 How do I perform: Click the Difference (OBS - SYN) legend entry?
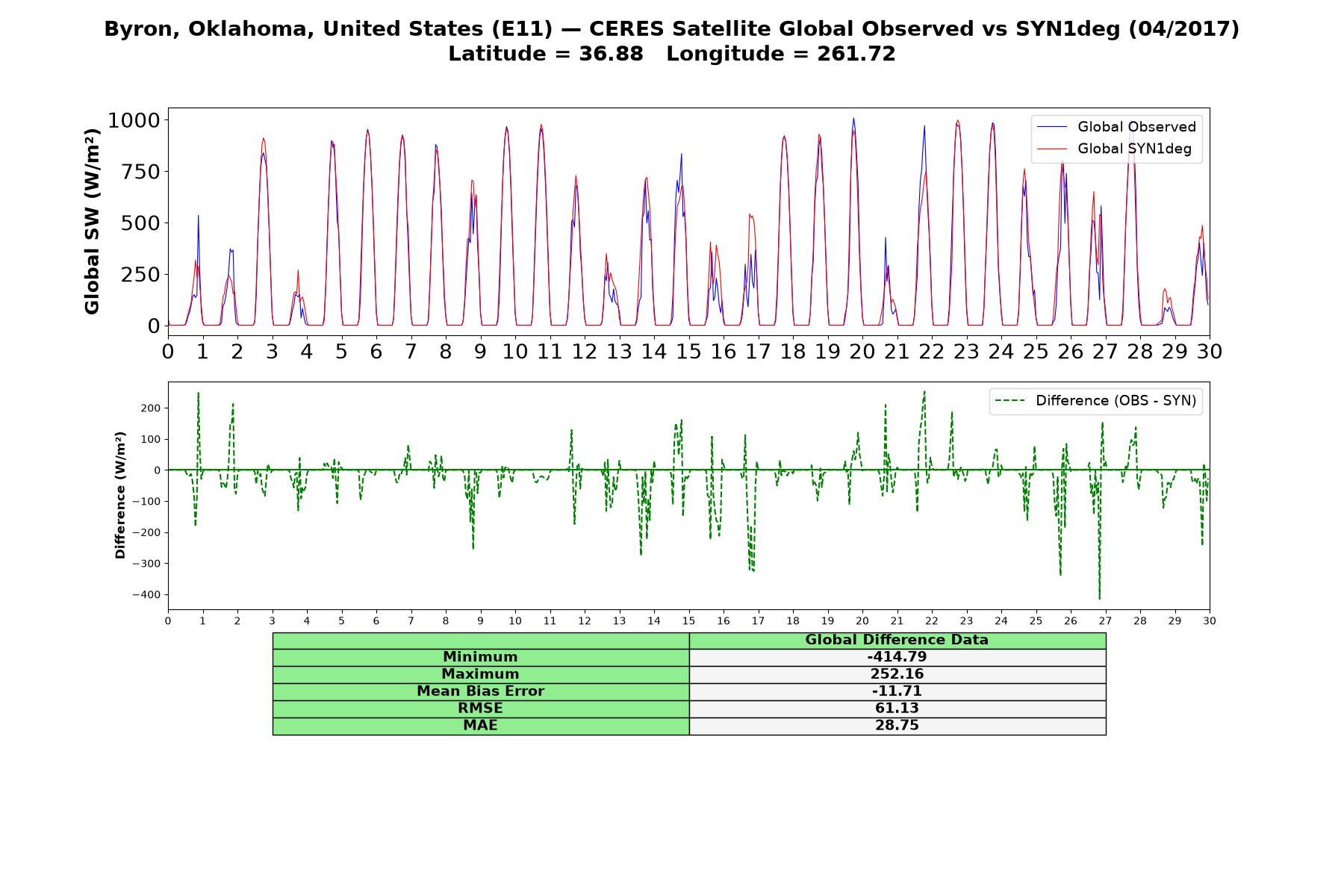[1096, 401]
